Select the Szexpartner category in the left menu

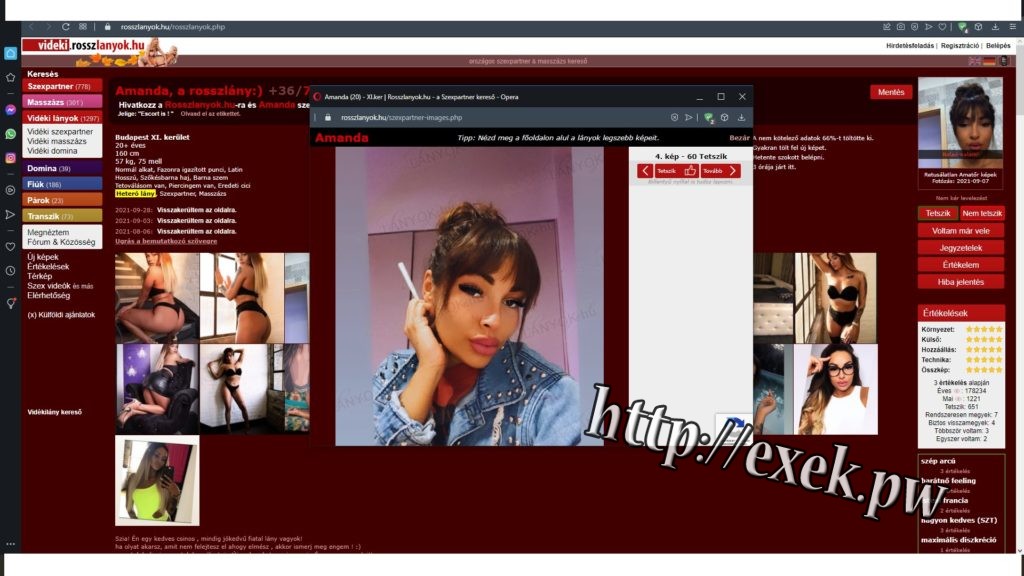[x=62, y=87]
